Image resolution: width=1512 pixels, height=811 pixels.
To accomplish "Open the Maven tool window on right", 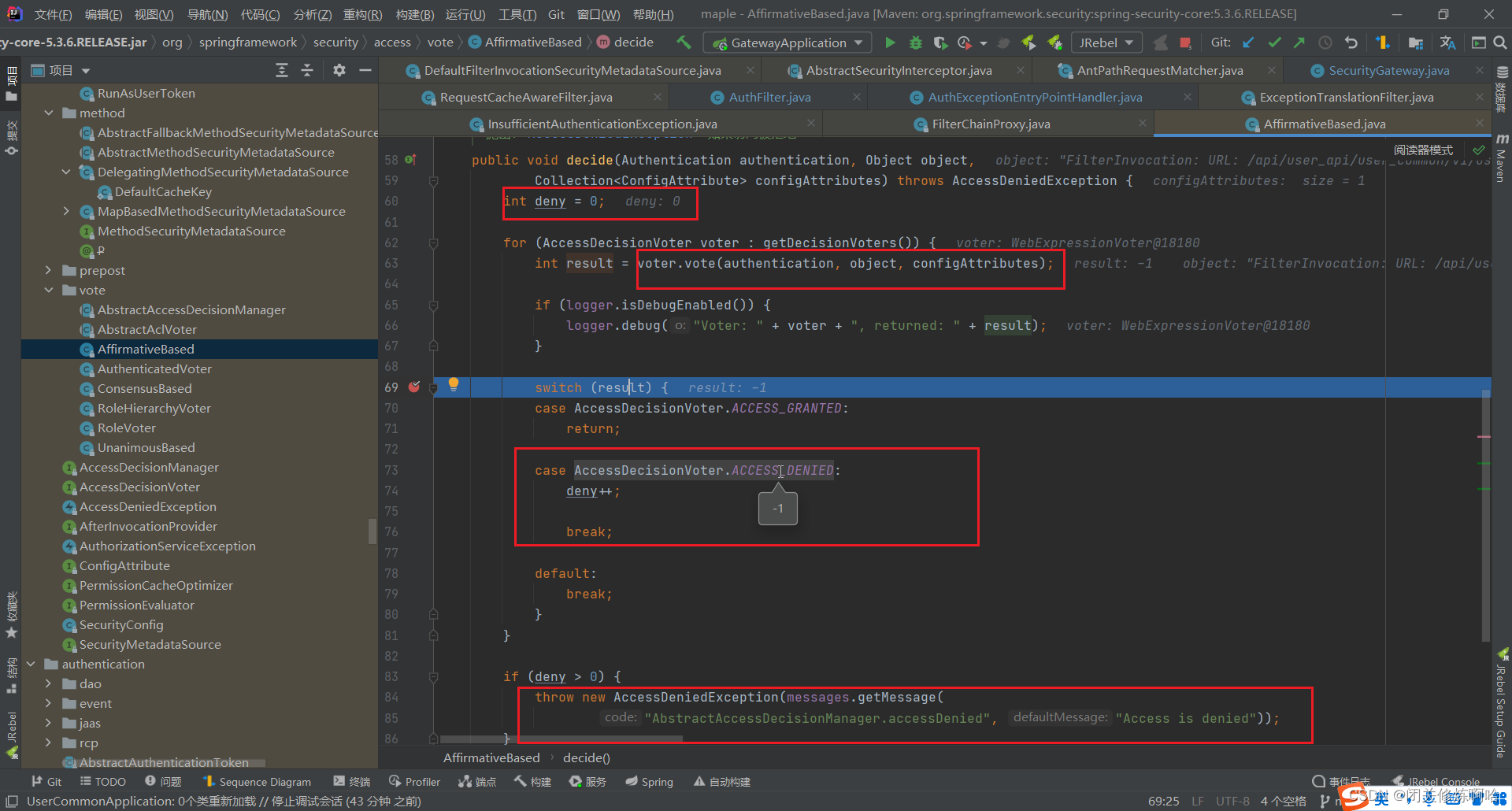I will tap(1501, 158).
